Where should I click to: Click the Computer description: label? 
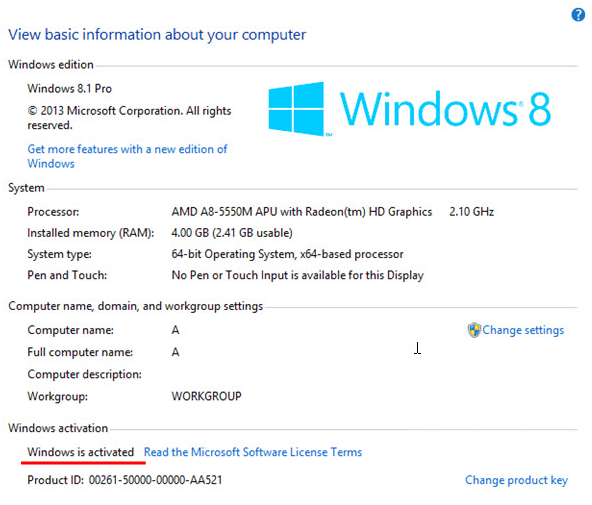tap(85, 374)
